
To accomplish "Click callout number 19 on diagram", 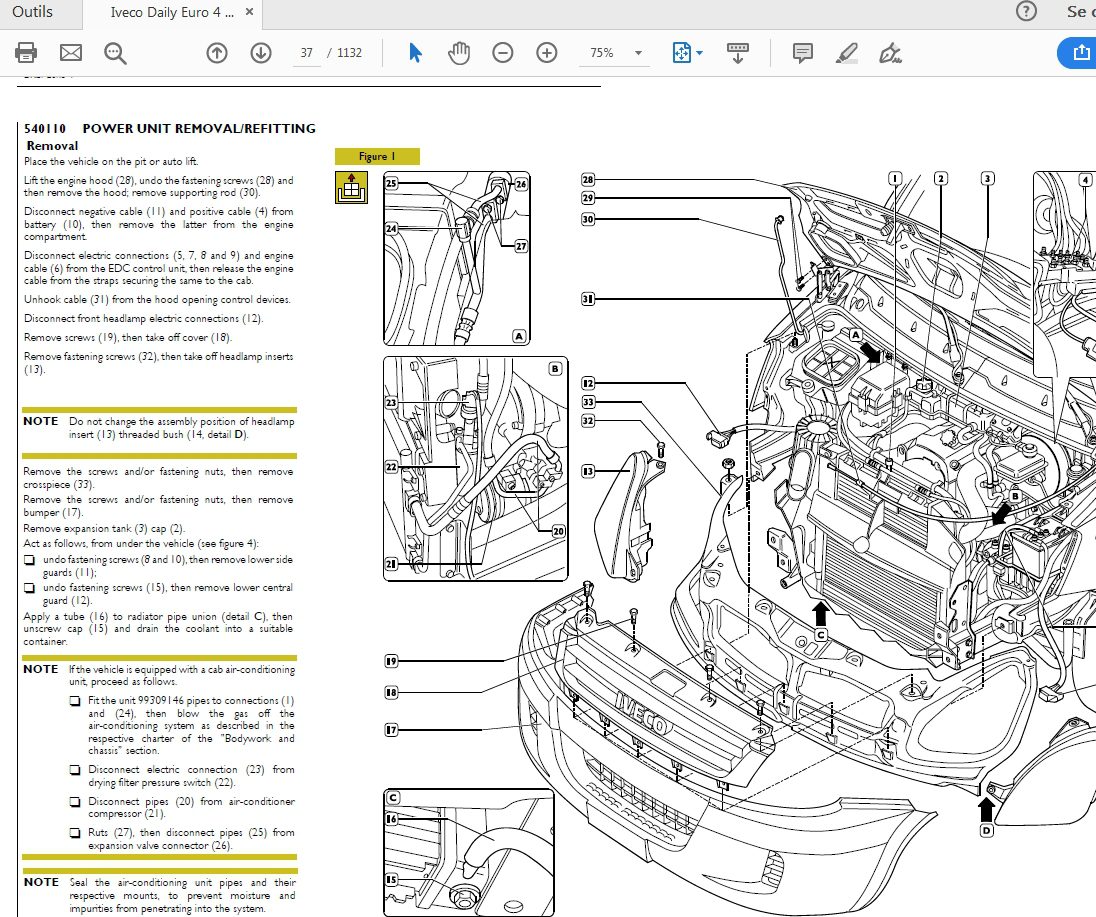I will coord(391,660).
